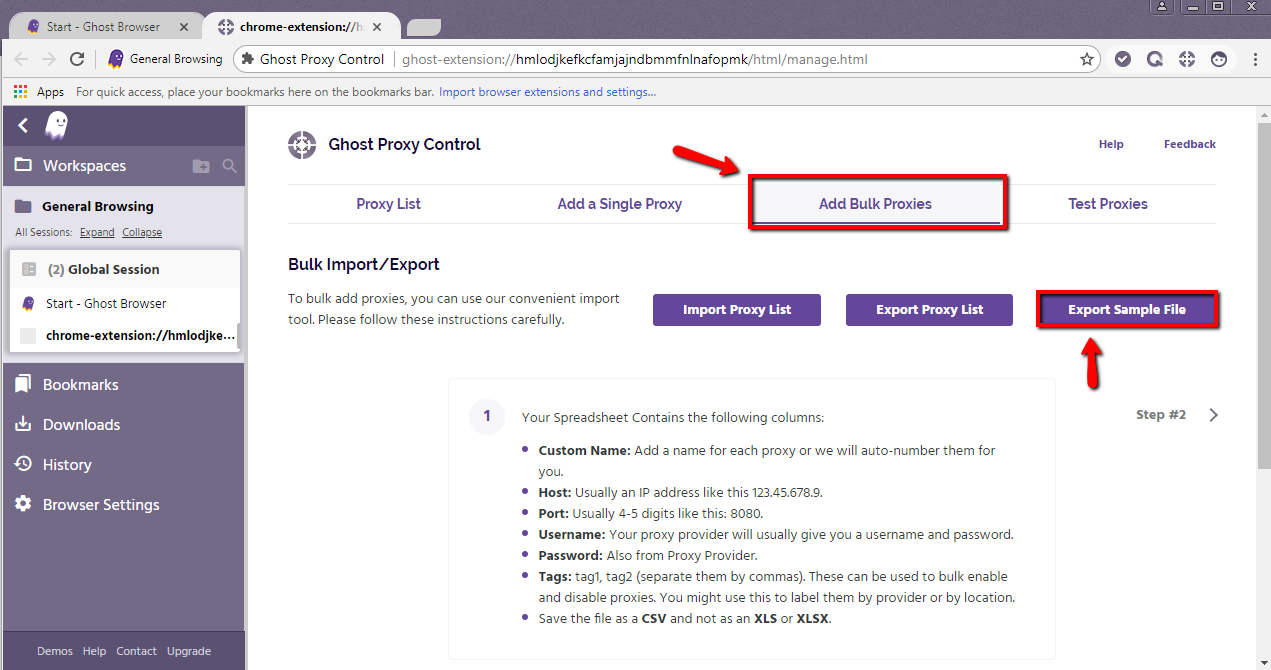Click the Export Sample File button
The height and width of the screenshot is (670, 1271).
[1127, 310]
